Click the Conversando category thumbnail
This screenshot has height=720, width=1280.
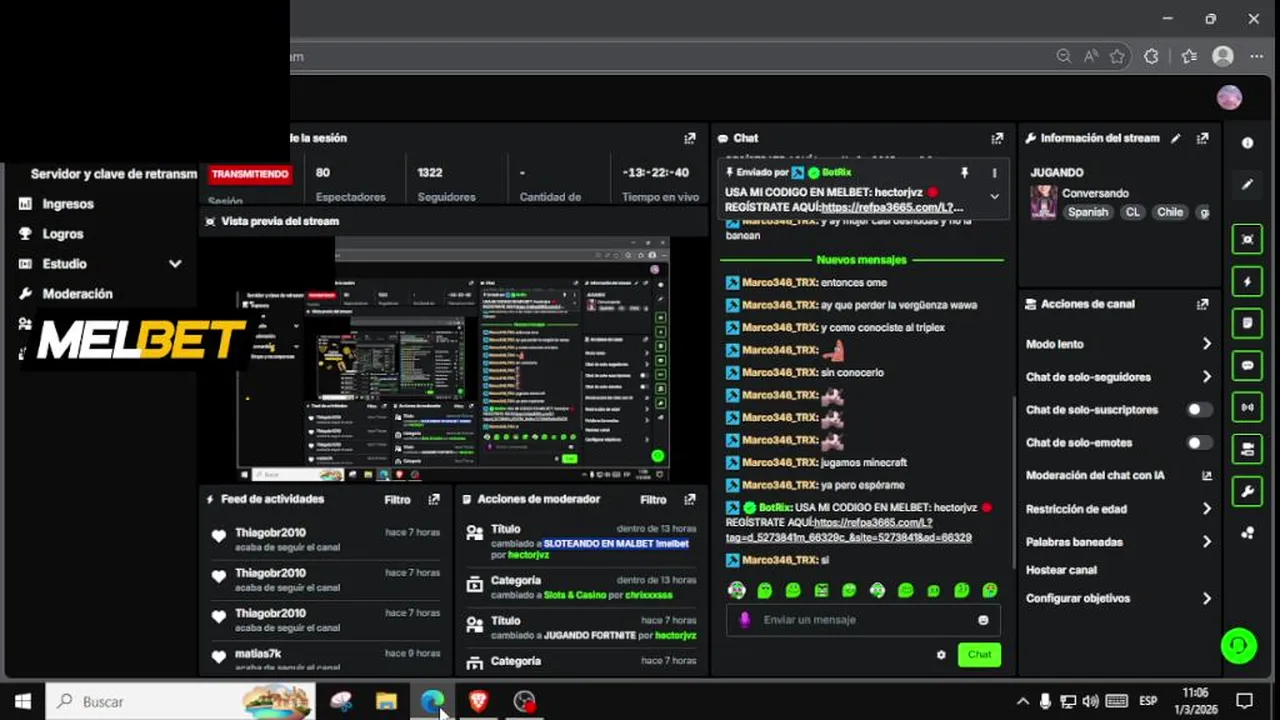pyautogui.click(x=1043, y=202)
